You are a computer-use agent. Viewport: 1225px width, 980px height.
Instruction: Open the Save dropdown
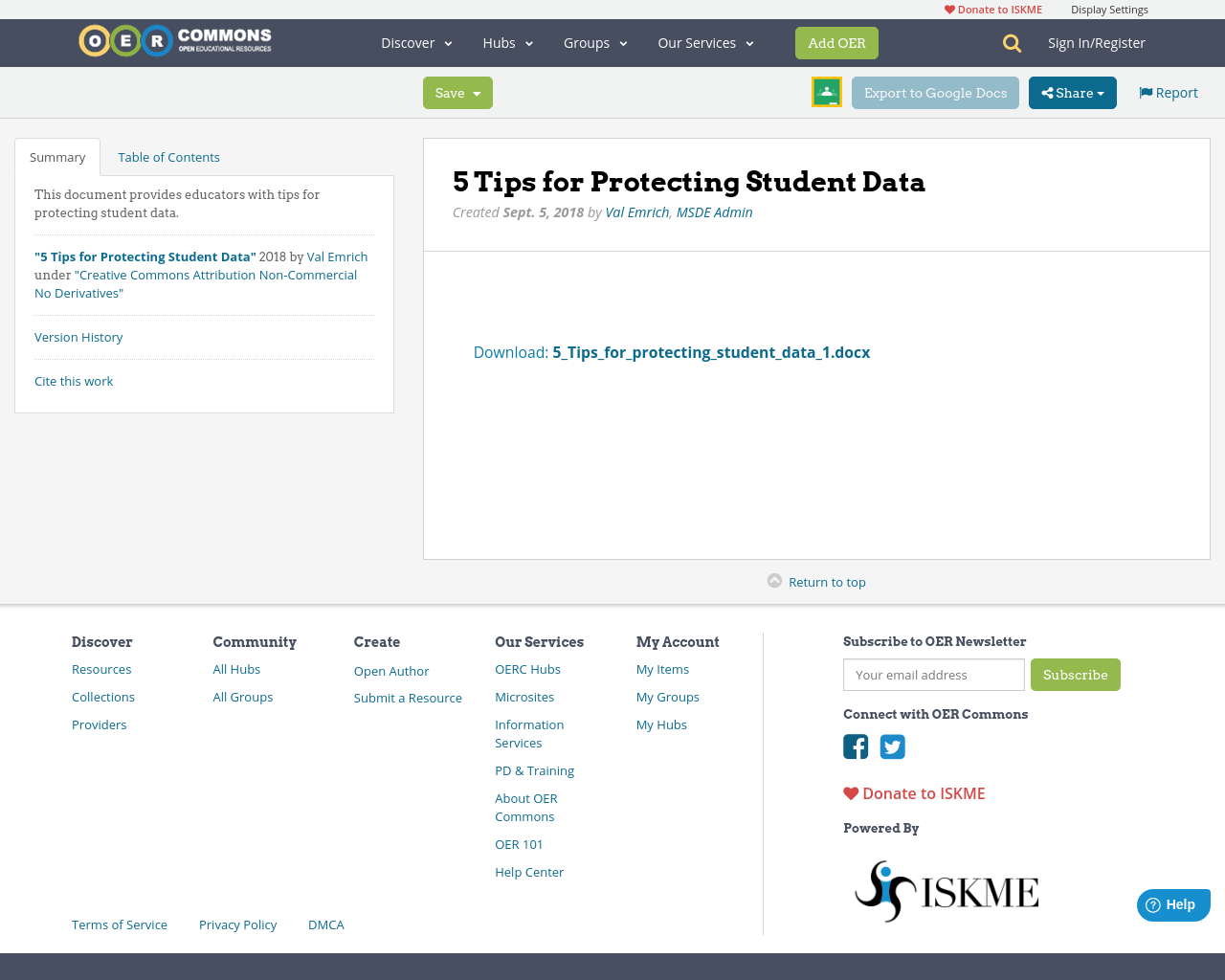coord(457,93)
